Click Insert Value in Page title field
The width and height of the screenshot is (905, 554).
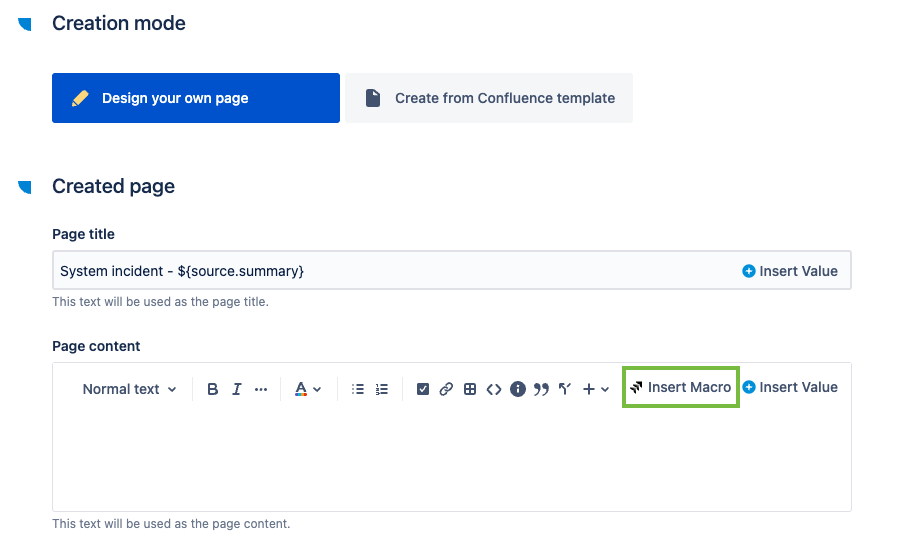(790, 271)
